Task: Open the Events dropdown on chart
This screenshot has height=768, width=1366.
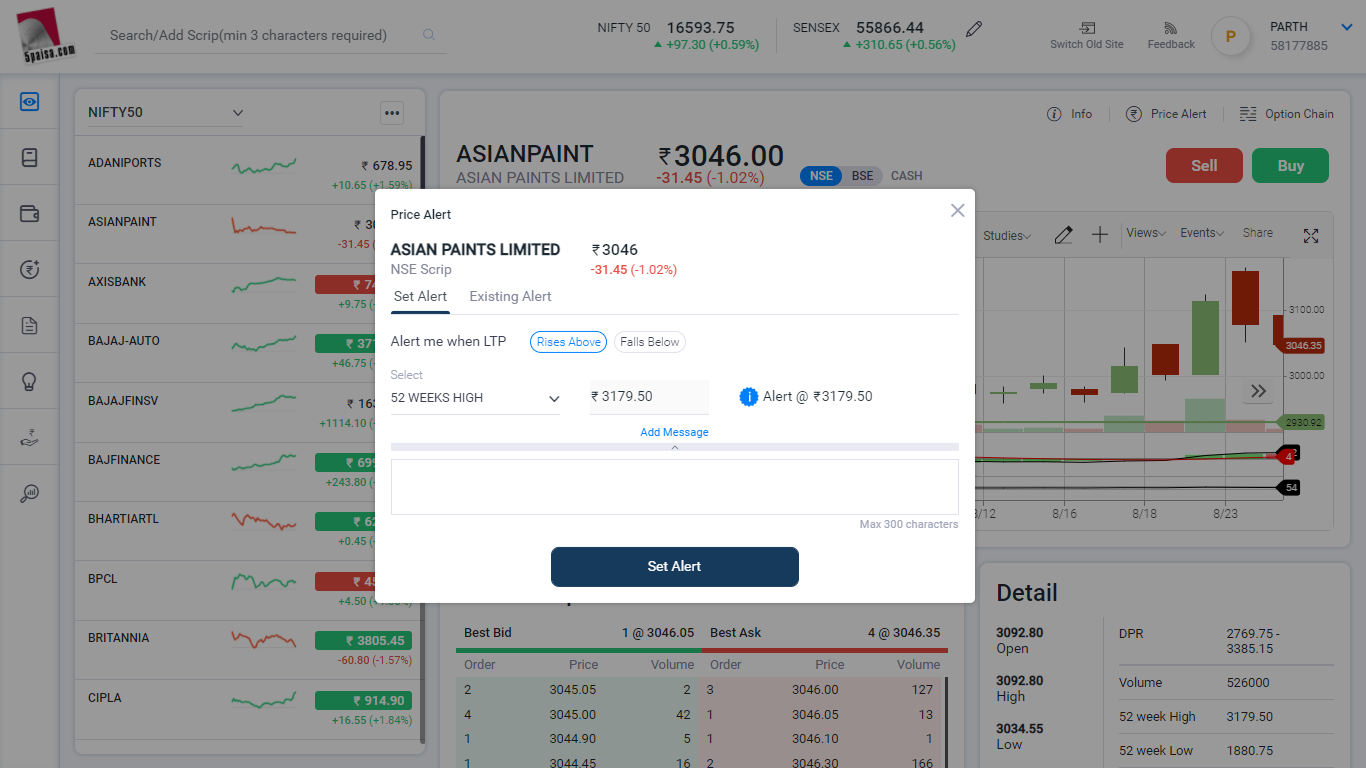Action: pyautogui.click(x=1202, y=233)
